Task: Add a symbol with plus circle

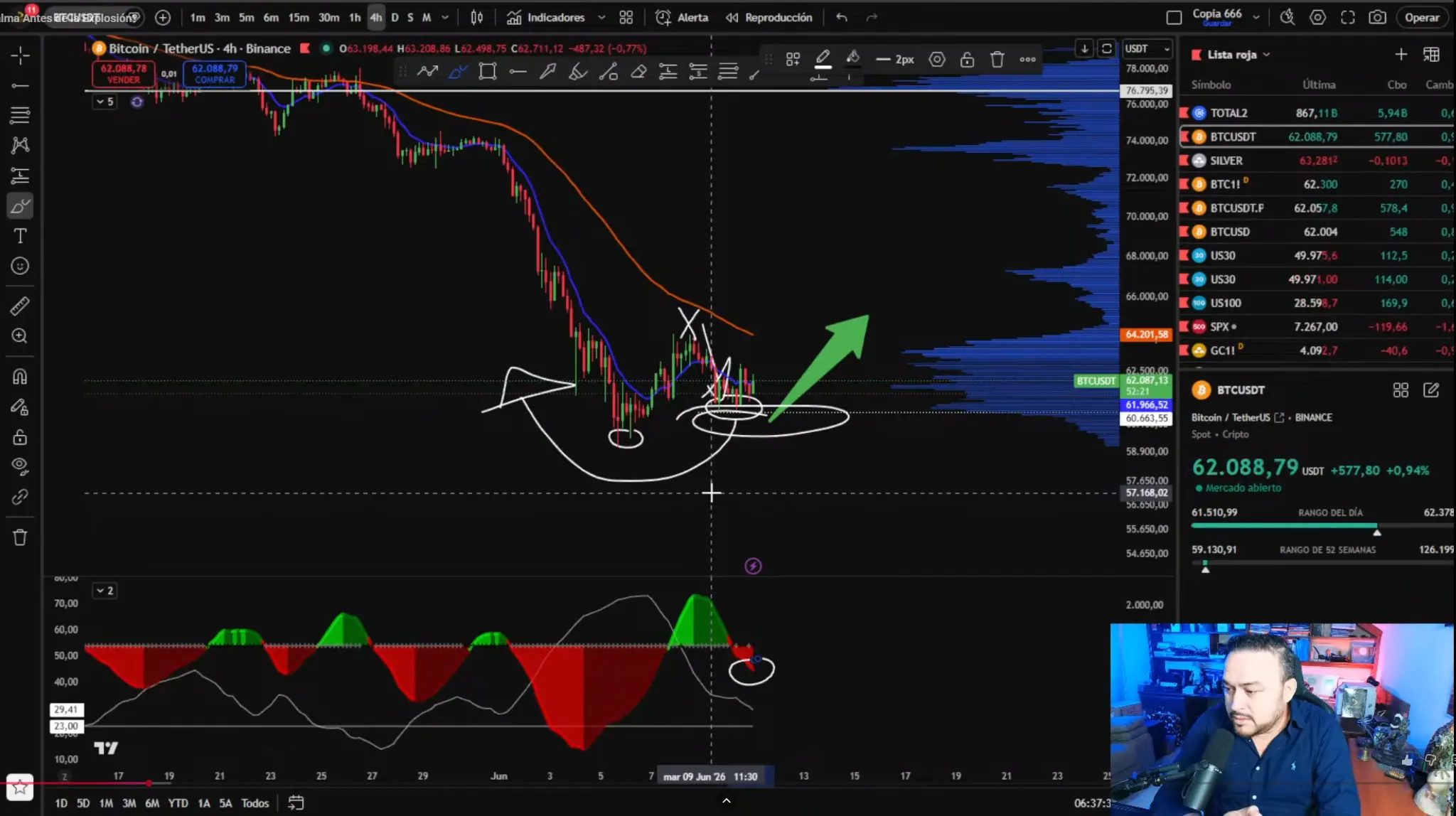Action: (163, 17)
